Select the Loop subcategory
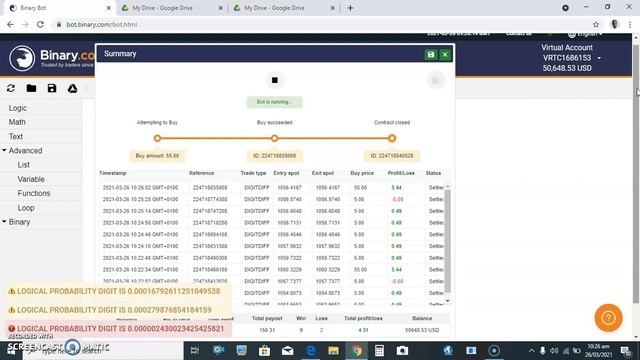The image size is (640, 360). 26,208
